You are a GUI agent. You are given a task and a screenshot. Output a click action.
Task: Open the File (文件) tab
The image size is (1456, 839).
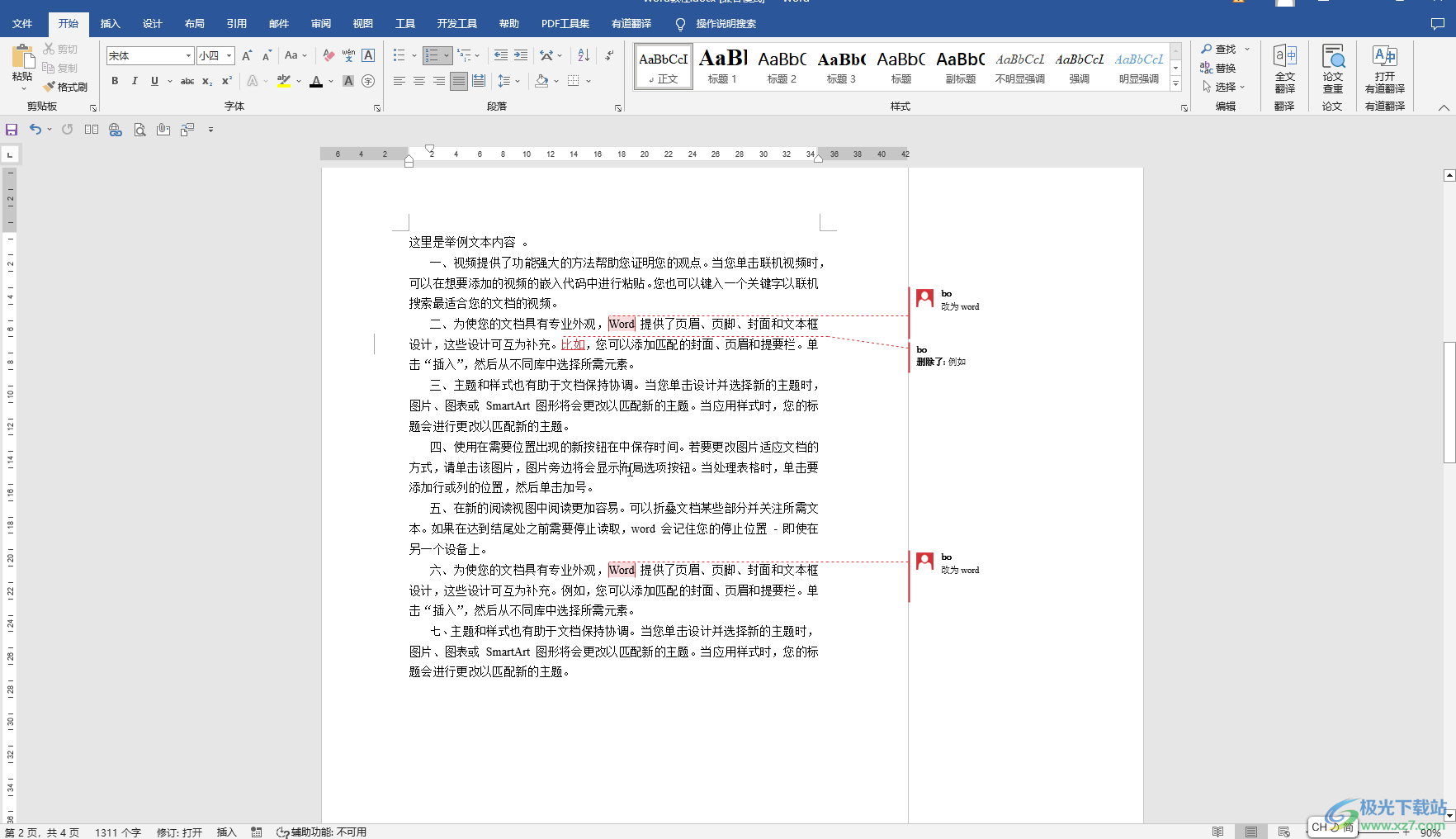click(x=22, y=24)
